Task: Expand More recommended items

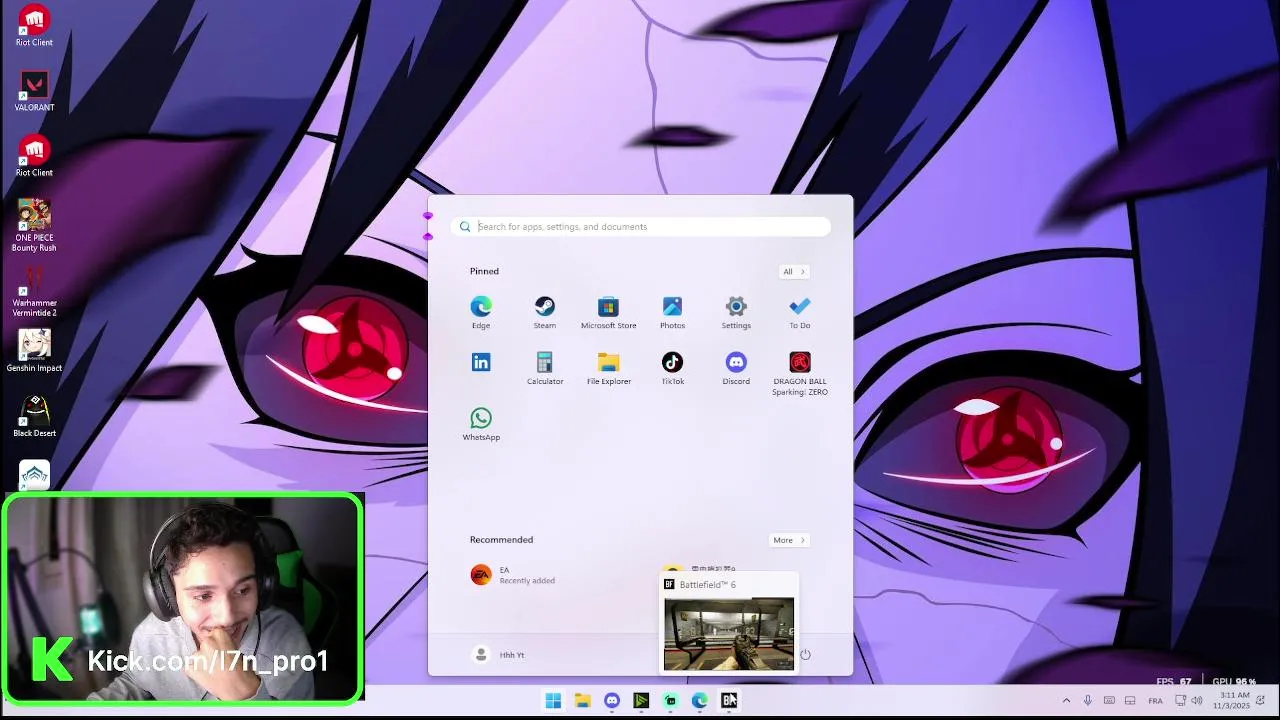Action: 788,540
